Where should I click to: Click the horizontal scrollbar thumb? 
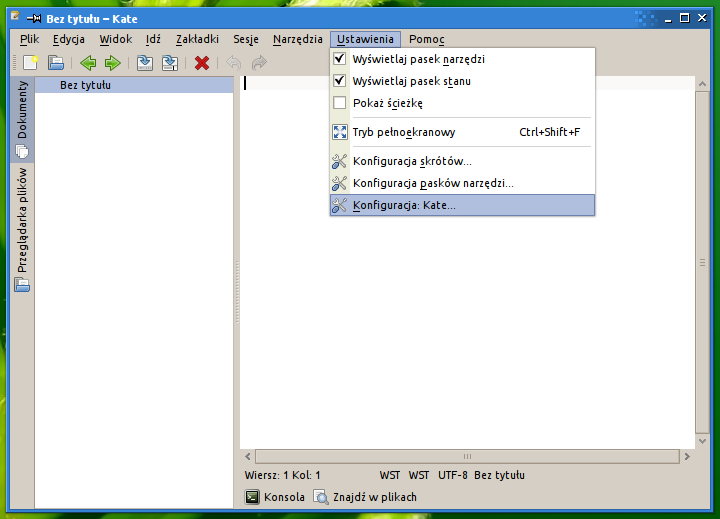tap(467, 457)
